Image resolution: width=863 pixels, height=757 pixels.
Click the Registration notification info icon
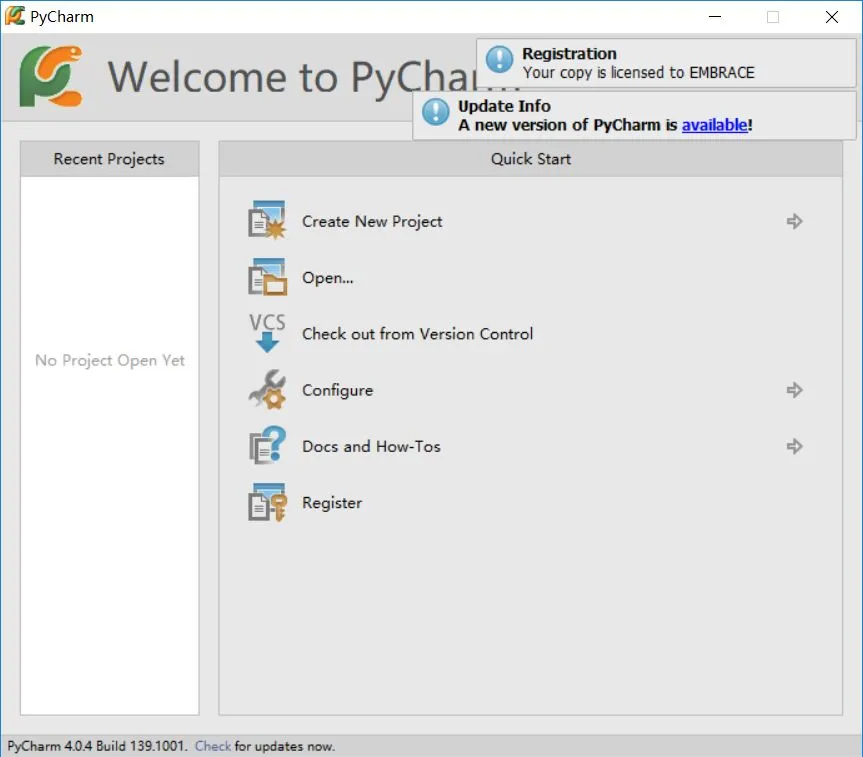point(499,59)
